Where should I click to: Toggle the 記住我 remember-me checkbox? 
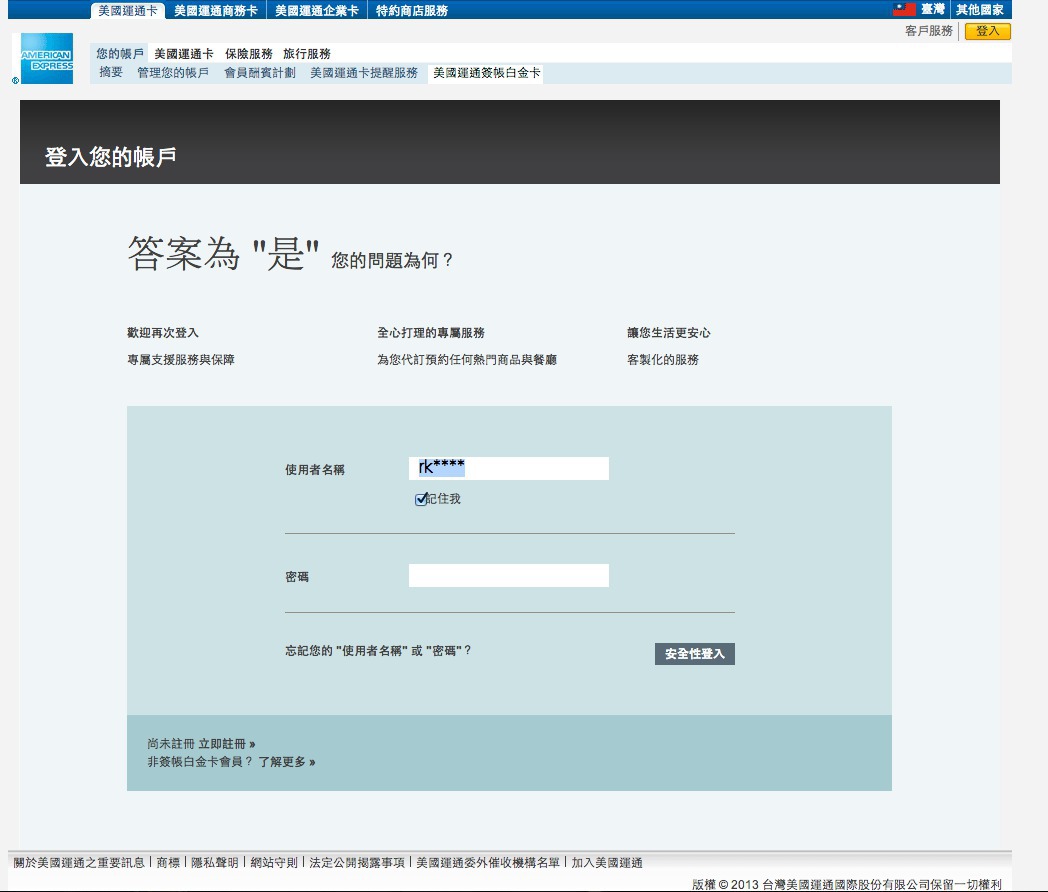tap(421, 499)
